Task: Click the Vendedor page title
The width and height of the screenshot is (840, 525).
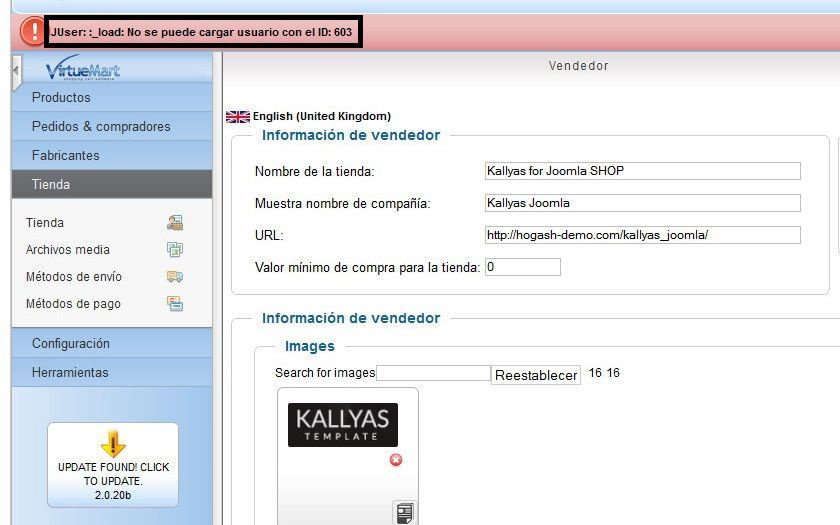Action: (x=579, y=66)
